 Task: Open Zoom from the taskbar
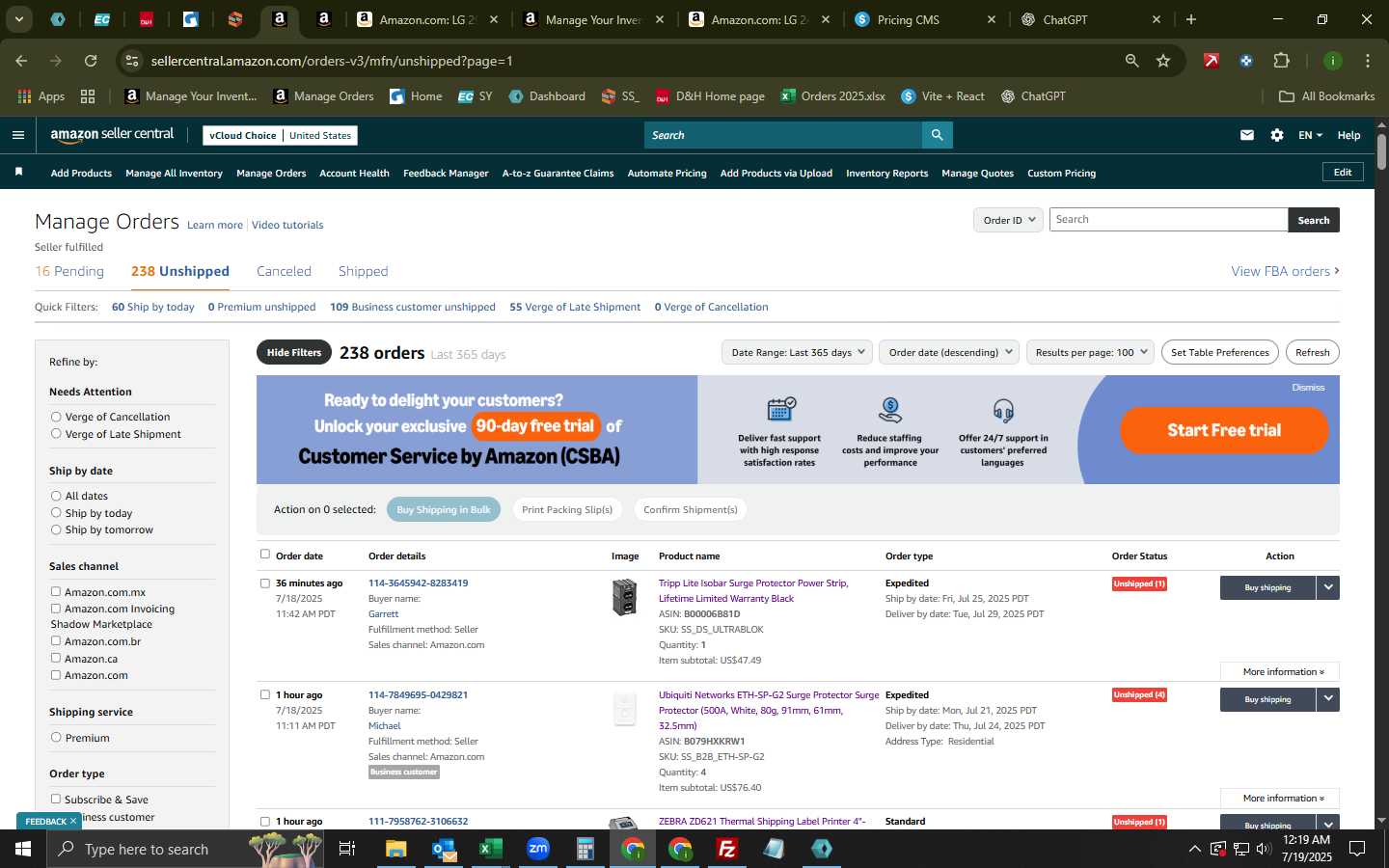pos(538,849)
